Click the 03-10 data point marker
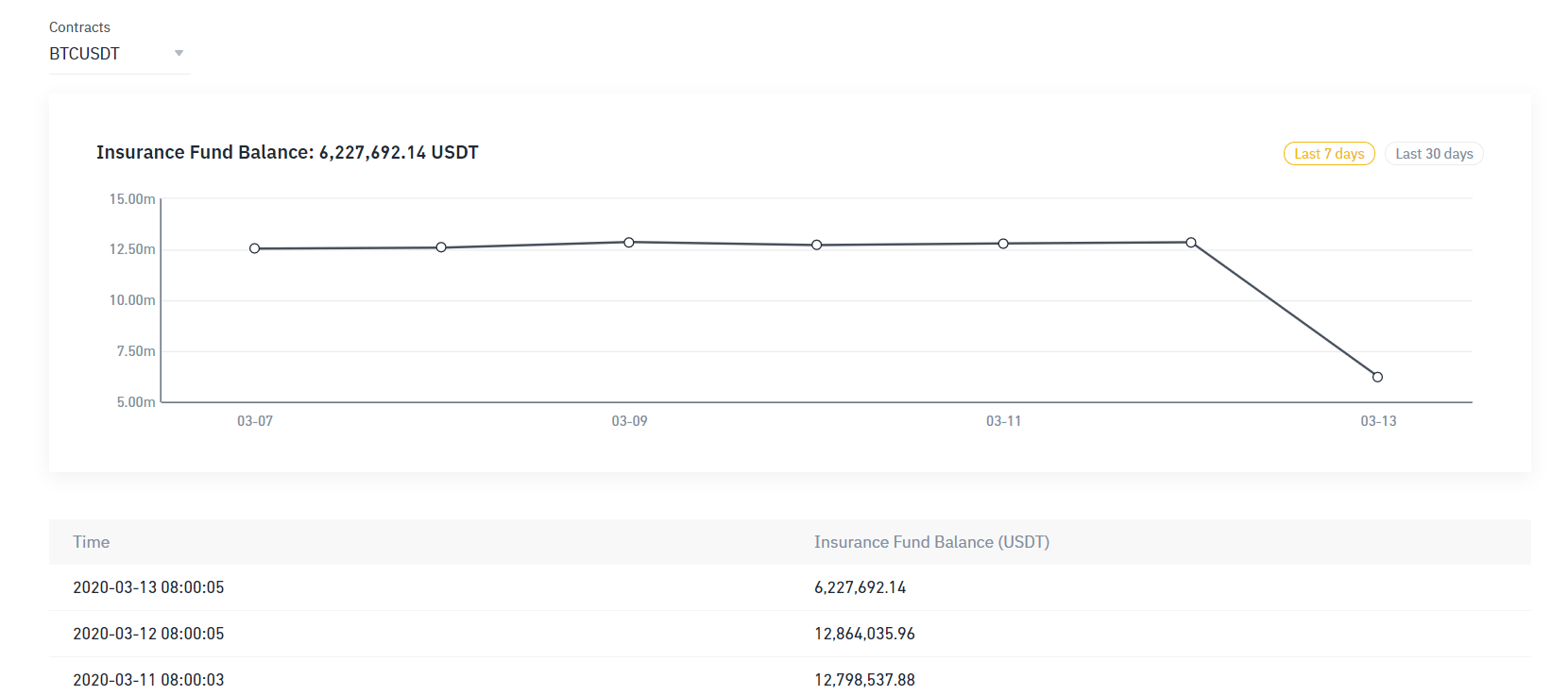 pos(817,245)
